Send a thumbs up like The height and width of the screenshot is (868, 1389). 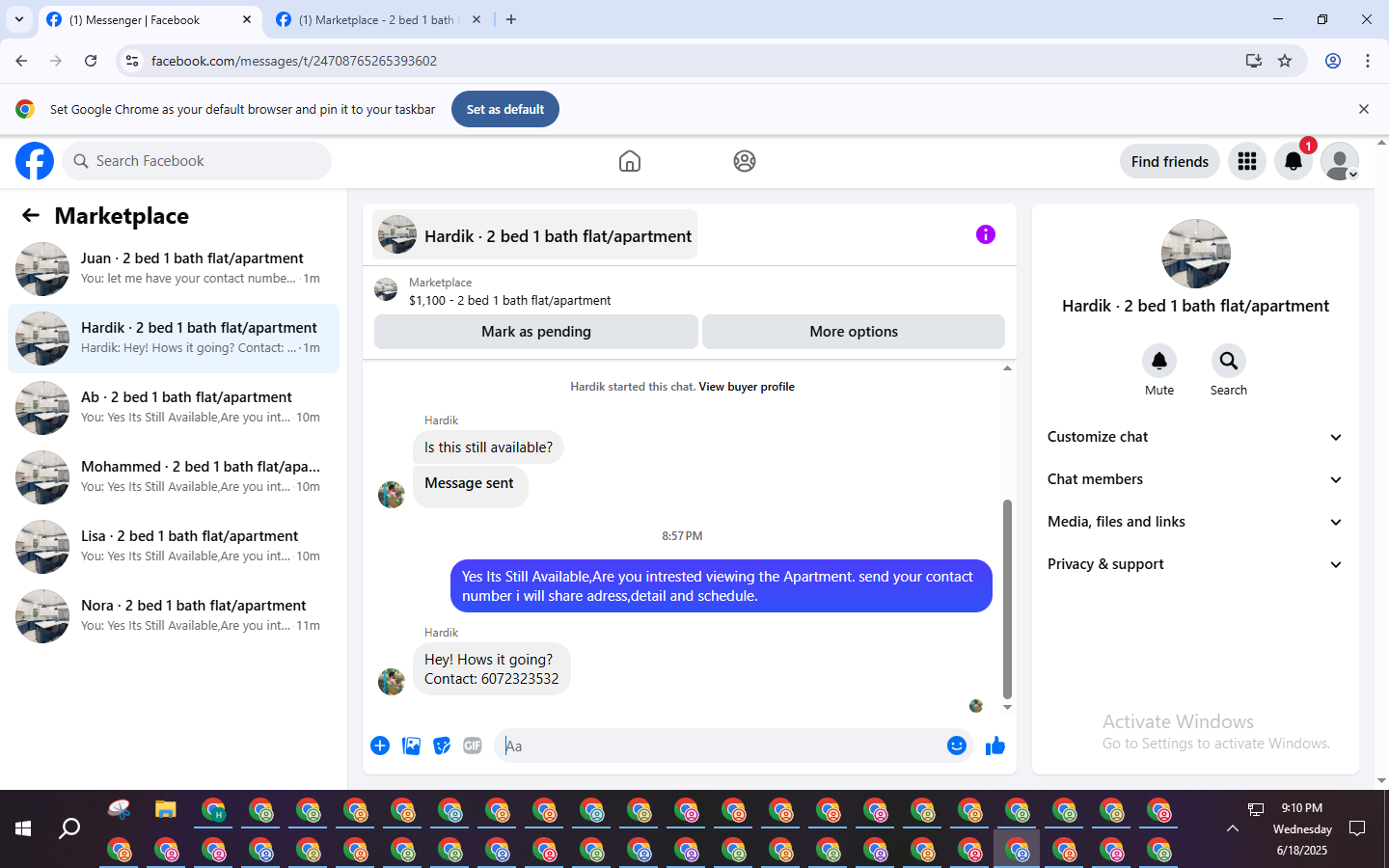[995, 746]
